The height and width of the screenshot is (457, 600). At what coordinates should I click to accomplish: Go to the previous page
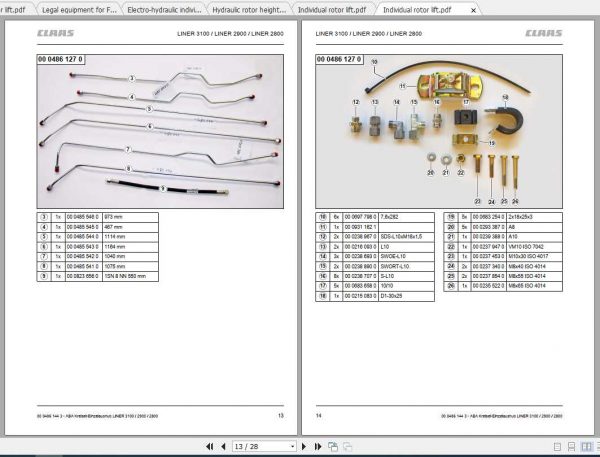click(x=223, y=446)
